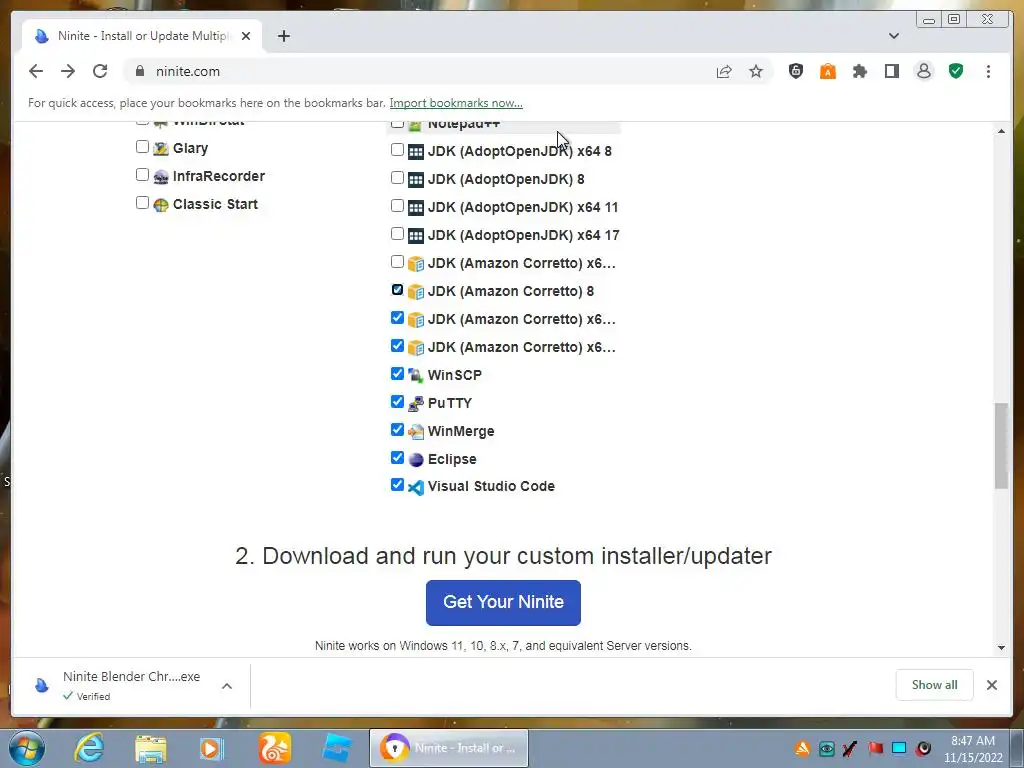Go back to the previous page
1024x768 pixels.
coord(36,71)
